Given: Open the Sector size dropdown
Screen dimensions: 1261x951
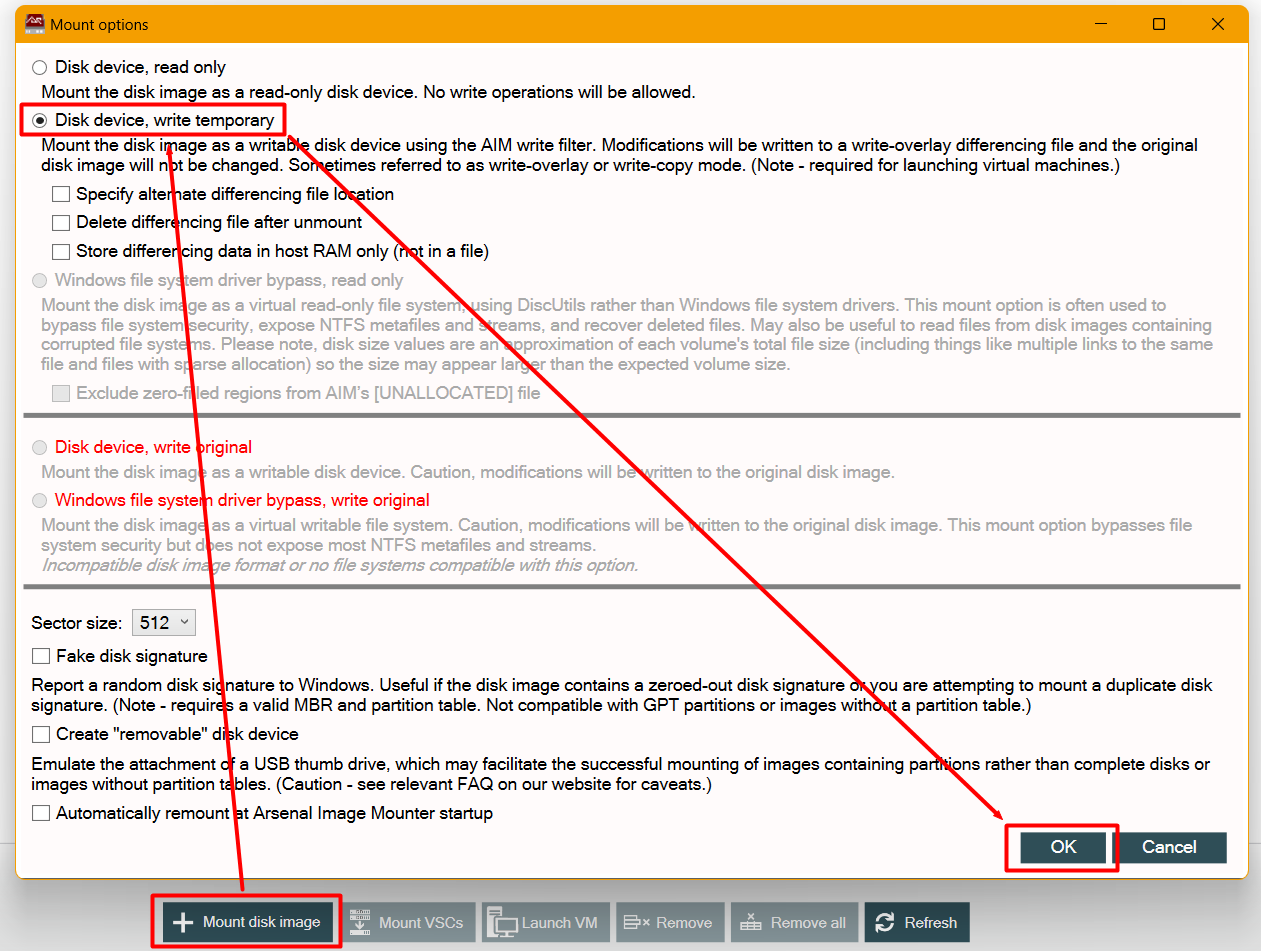Looking at the screenshot, I should (164, 622).
